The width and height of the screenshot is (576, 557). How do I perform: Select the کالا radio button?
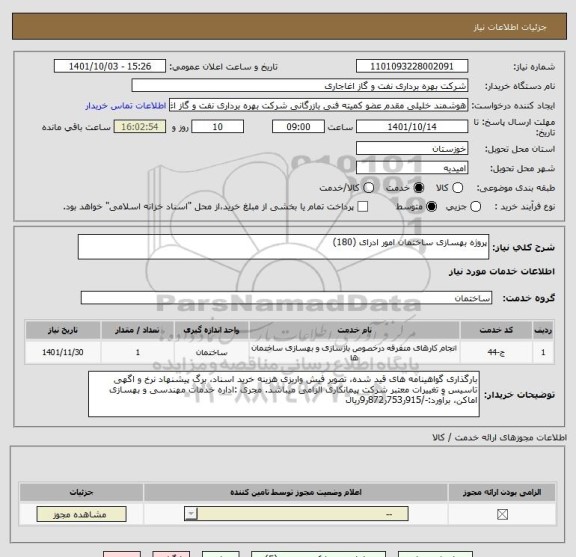[x=457, y=188]
